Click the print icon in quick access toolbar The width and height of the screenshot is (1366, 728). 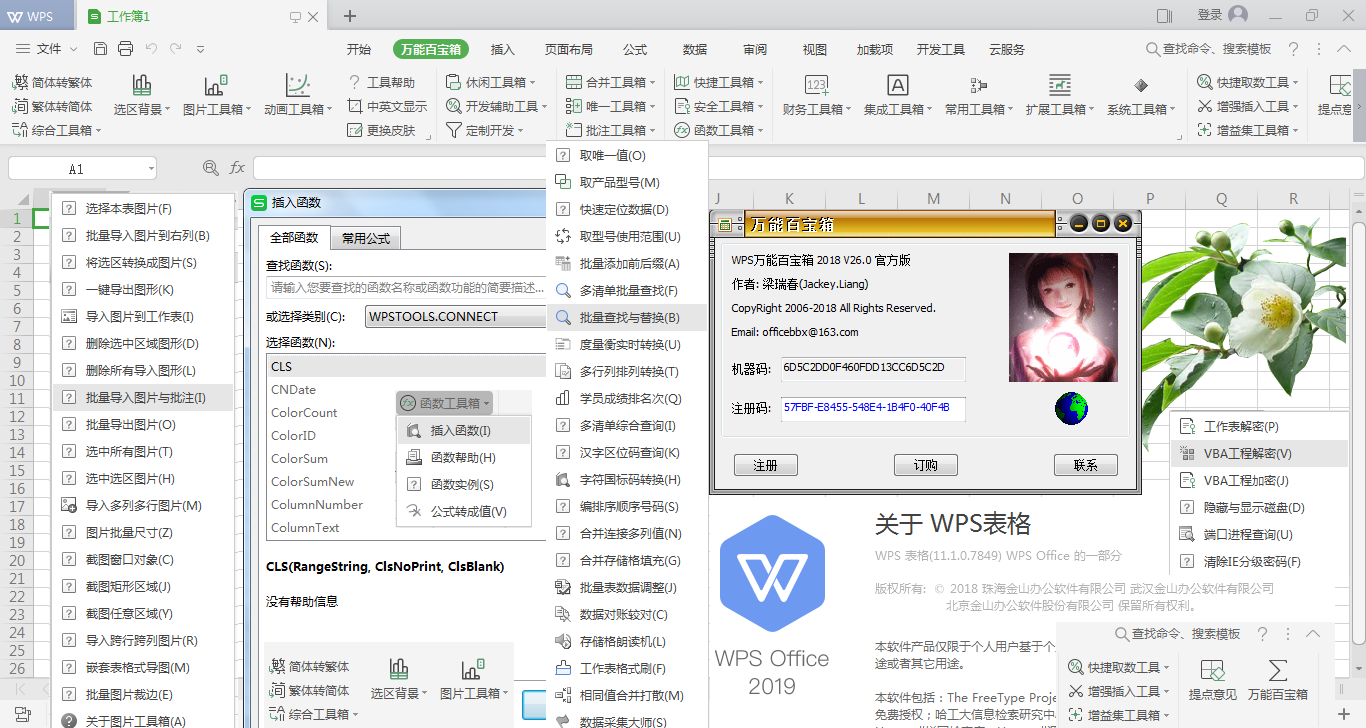pyautogui.click(x=125, y=49)
